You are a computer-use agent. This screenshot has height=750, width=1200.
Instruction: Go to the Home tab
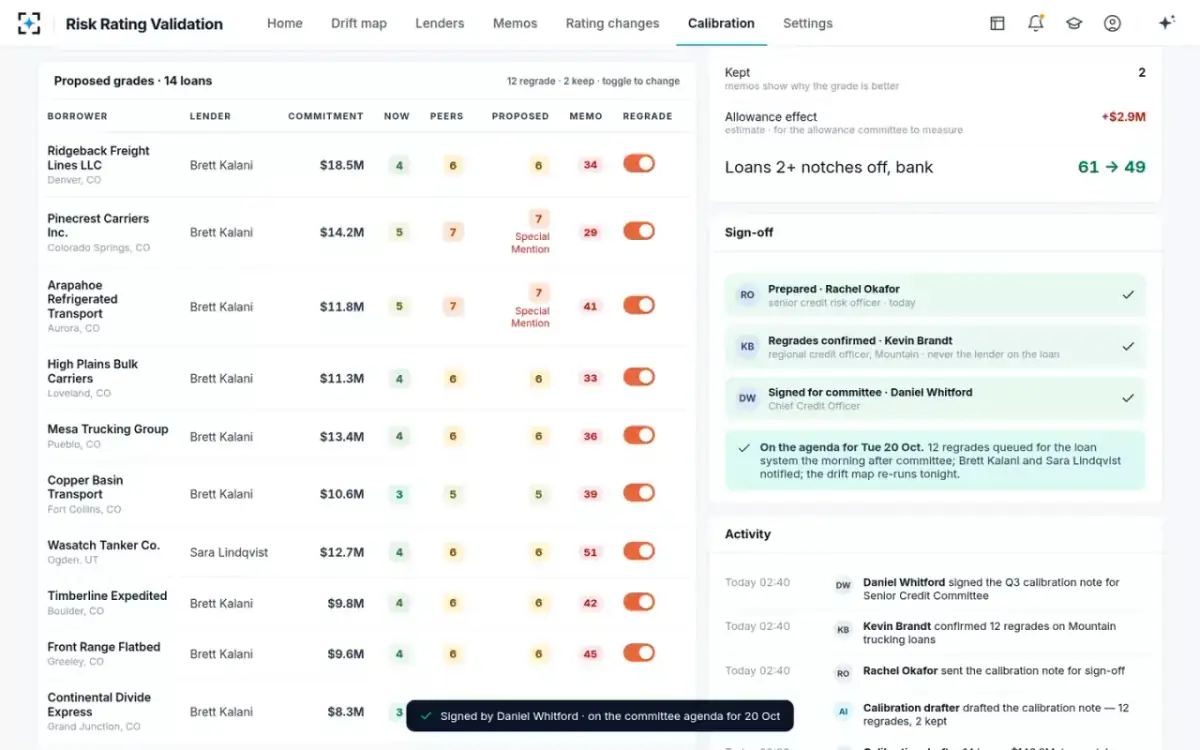point(285,23)
